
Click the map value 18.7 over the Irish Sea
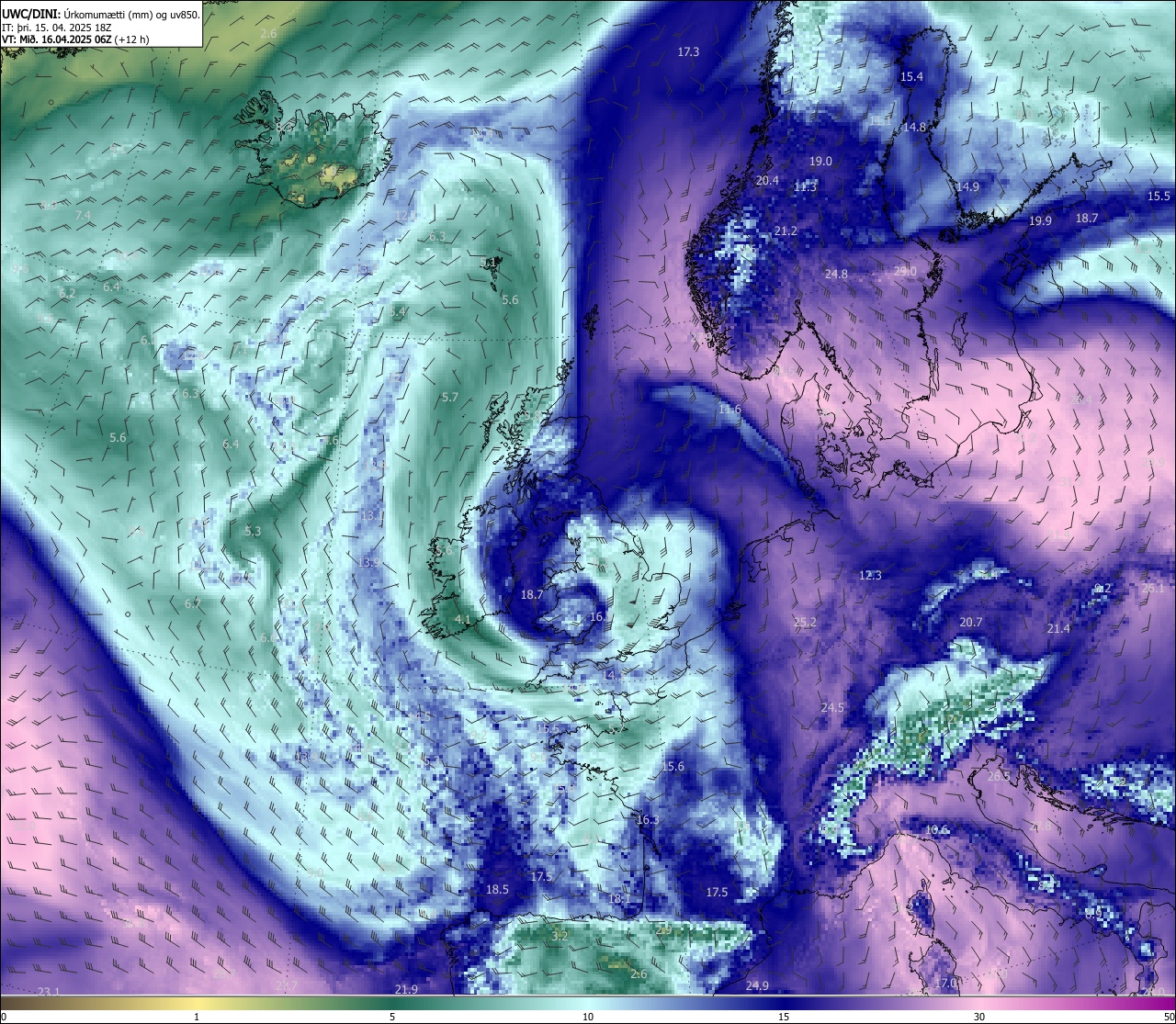pos(532,595)
